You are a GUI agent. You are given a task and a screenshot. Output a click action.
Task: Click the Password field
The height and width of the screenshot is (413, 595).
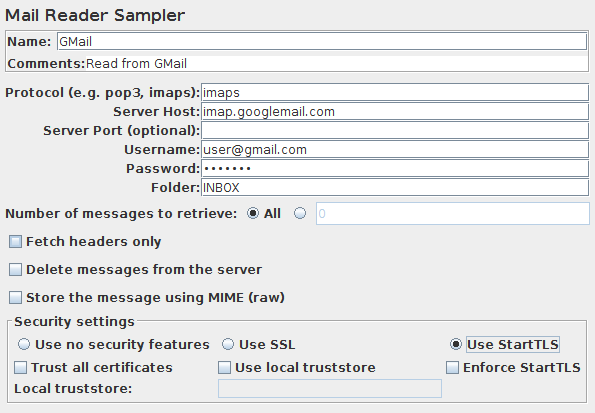[395, 169]
